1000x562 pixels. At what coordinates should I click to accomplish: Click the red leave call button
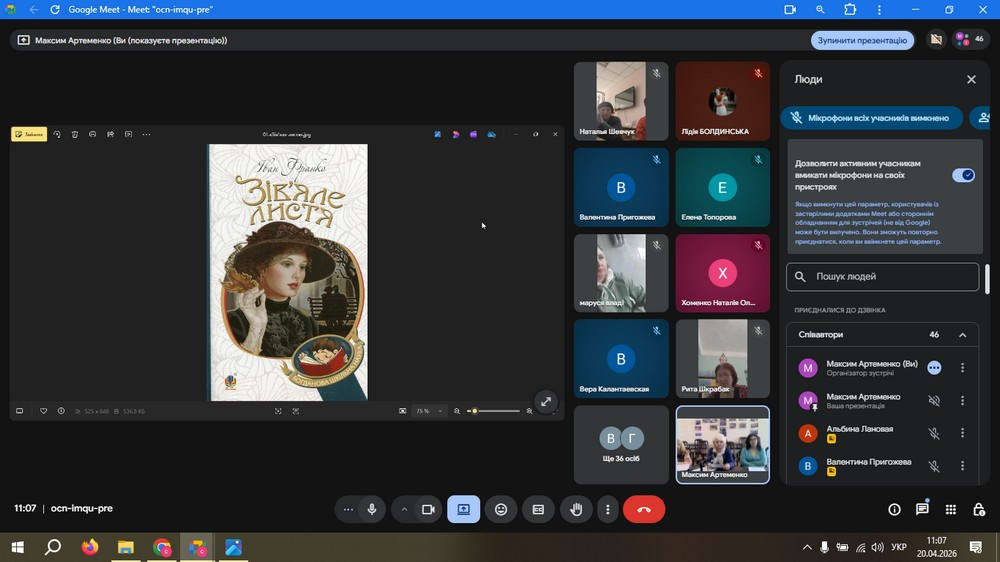click(643, 509)
